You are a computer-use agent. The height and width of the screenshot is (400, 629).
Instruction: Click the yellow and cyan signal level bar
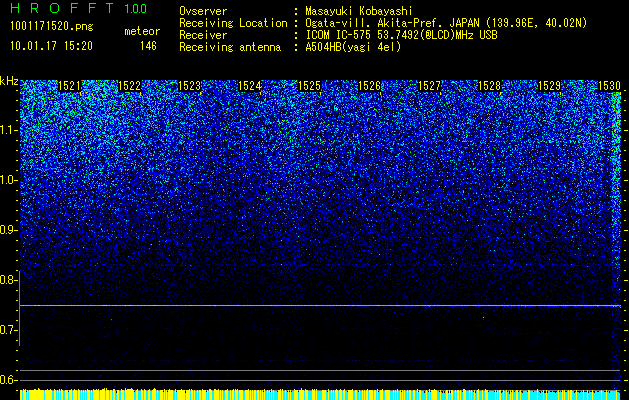(320, 394)
